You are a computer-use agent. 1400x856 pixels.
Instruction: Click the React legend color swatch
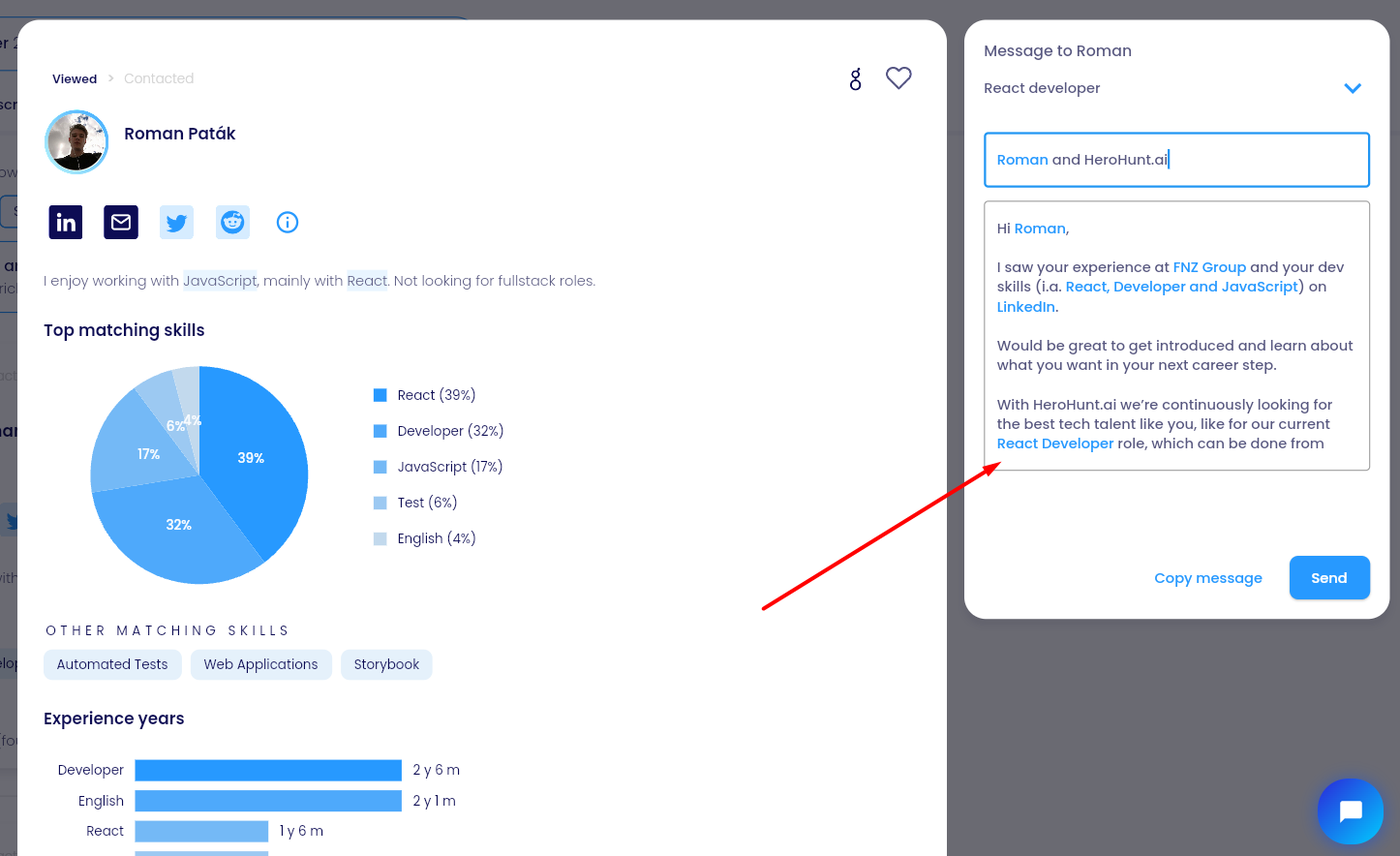(380, 395)
